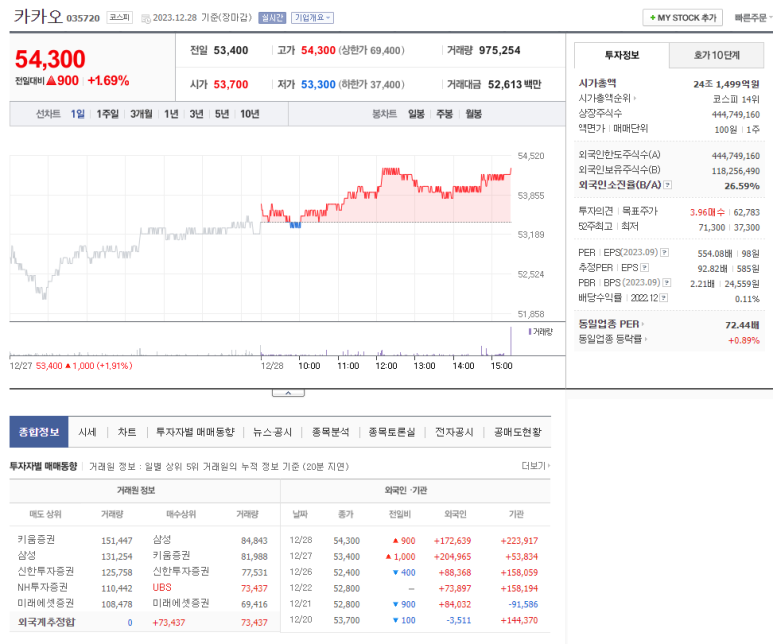This screenshot has height=644, width=773.
Task: Click help icon beside PBR BPS(2023.09)
Action: (x=667, y=283)
